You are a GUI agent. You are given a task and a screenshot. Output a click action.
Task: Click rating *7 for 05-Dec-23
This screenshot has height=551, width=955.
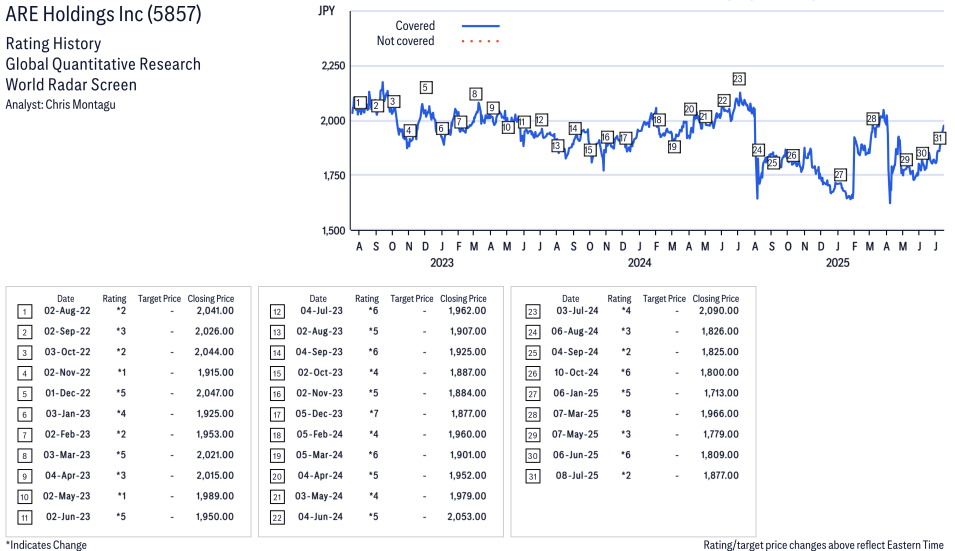pos(373,413)
